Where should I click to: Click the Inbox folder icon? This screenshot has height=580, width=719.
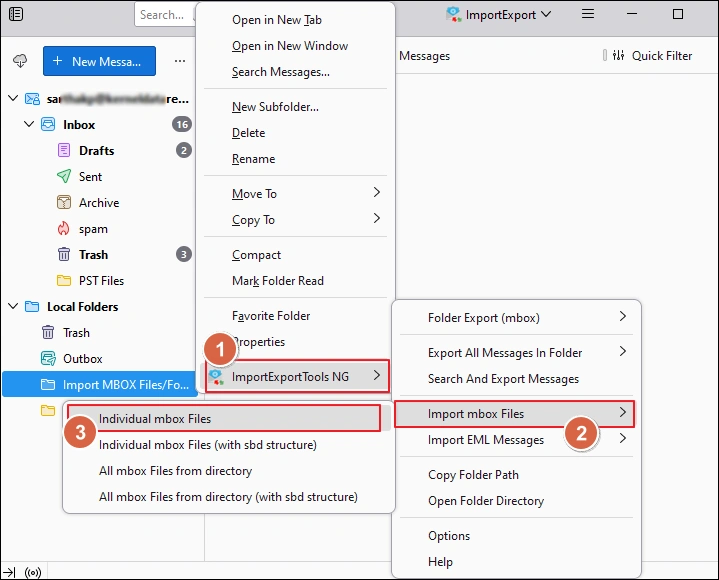[48, 124]
